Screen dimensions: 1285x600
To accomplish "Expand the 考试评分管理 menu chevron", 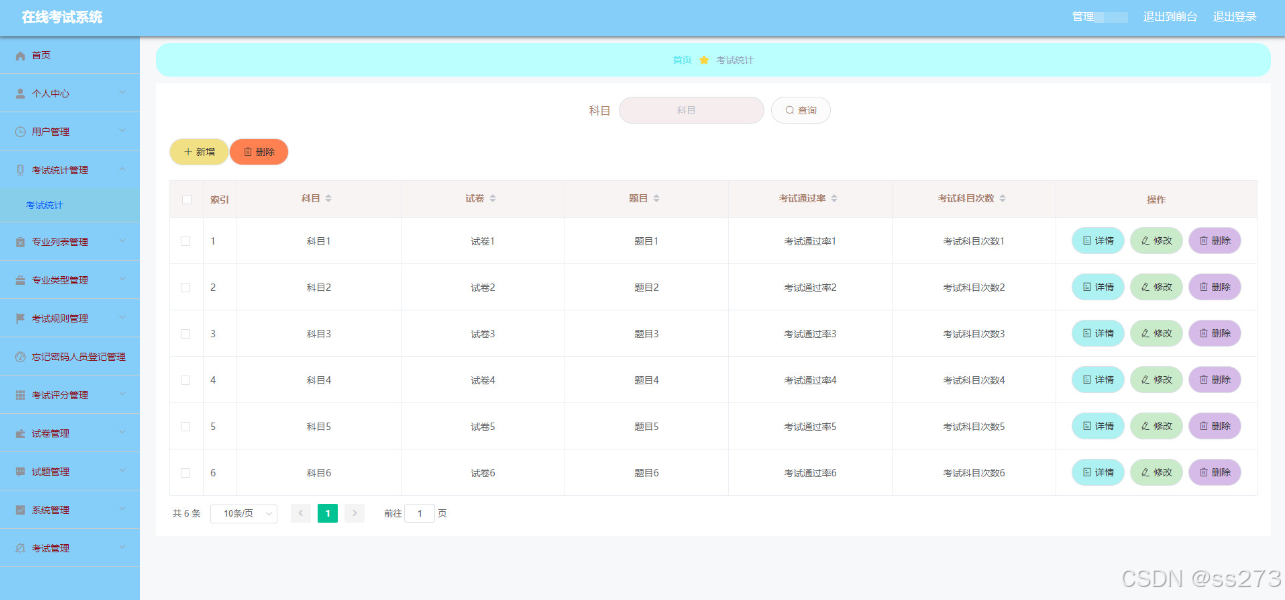I will [x=123, y=394].
